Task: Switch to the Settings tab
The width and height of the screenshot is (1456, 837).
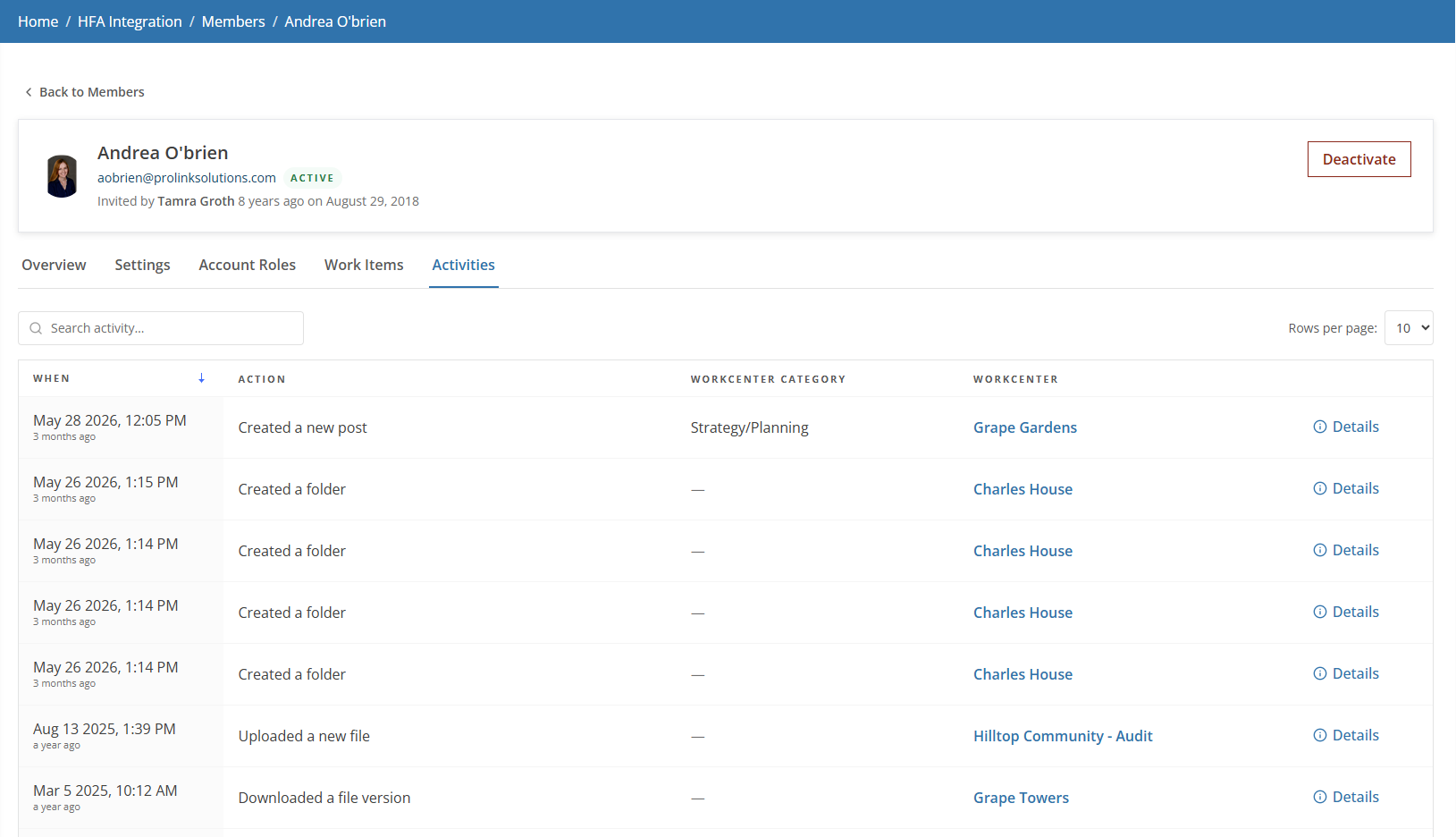Action: point(142,265)
